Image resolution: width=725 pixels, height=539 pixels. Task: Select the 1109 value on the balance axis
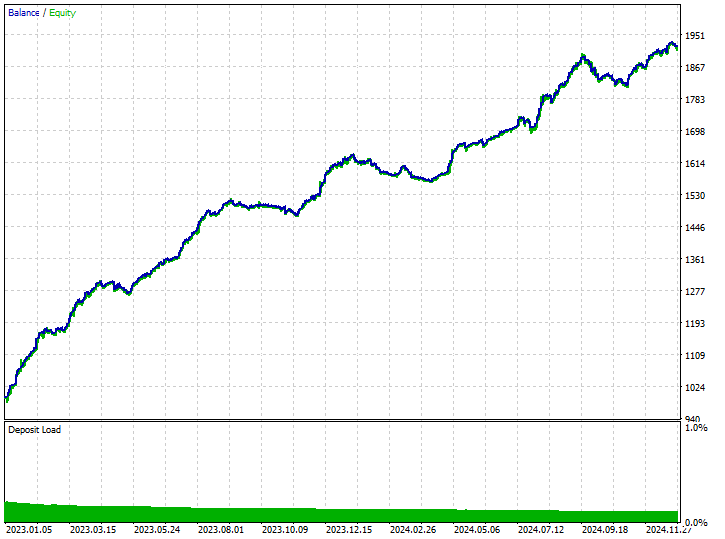tap(695, 355)
